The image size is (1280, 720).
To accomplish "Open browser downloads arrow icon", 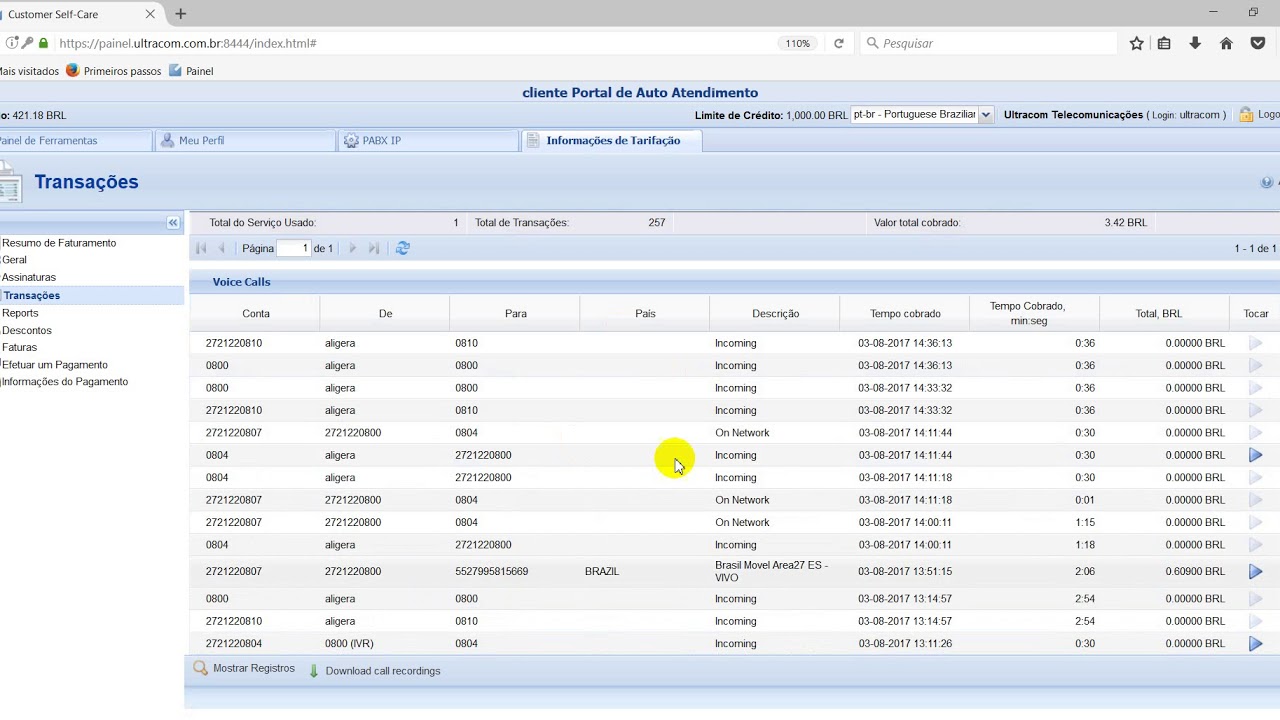I will (x=1195, y=43).
